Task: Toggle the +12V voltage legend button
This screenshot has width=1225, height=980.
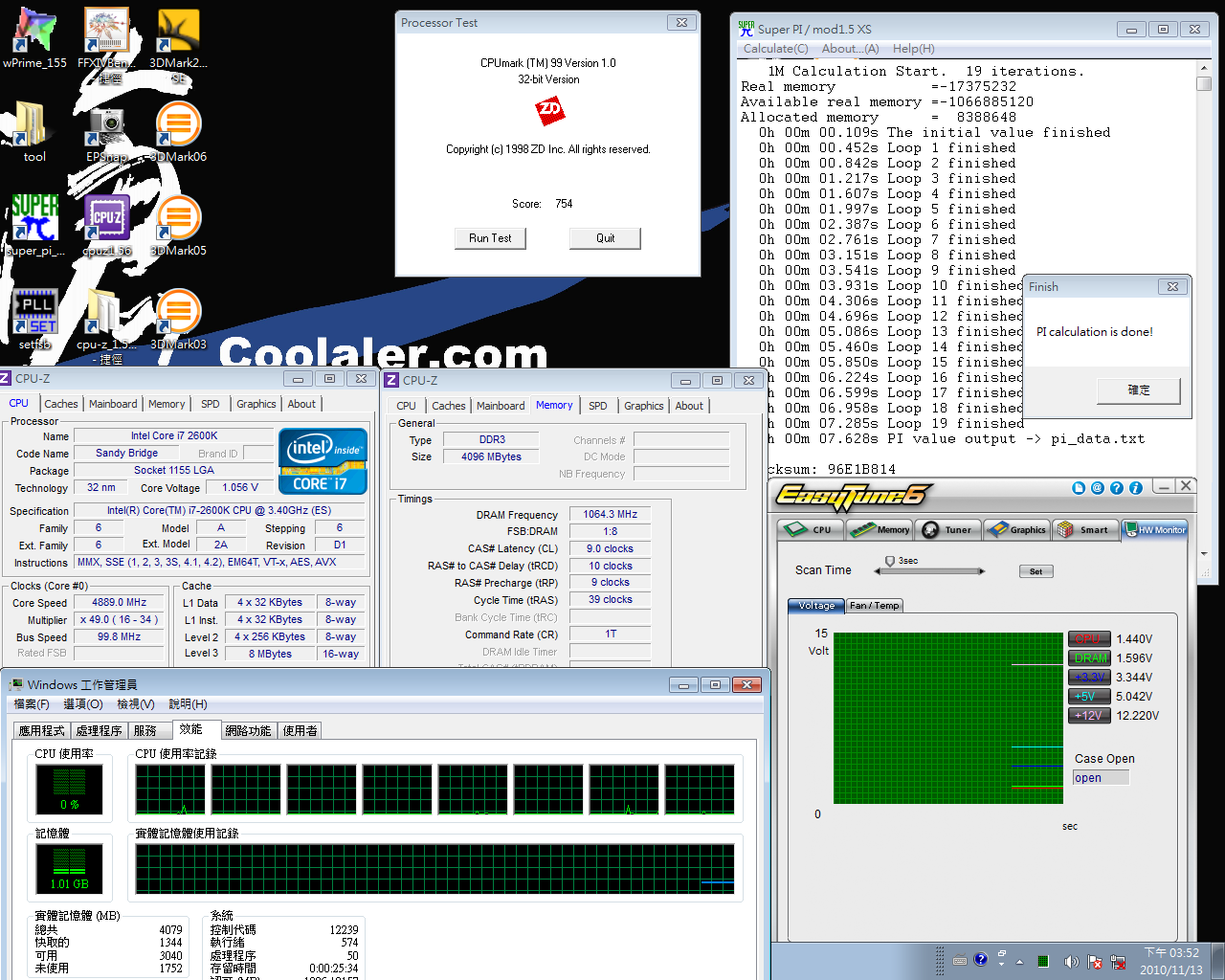Action: (1089, 716)
